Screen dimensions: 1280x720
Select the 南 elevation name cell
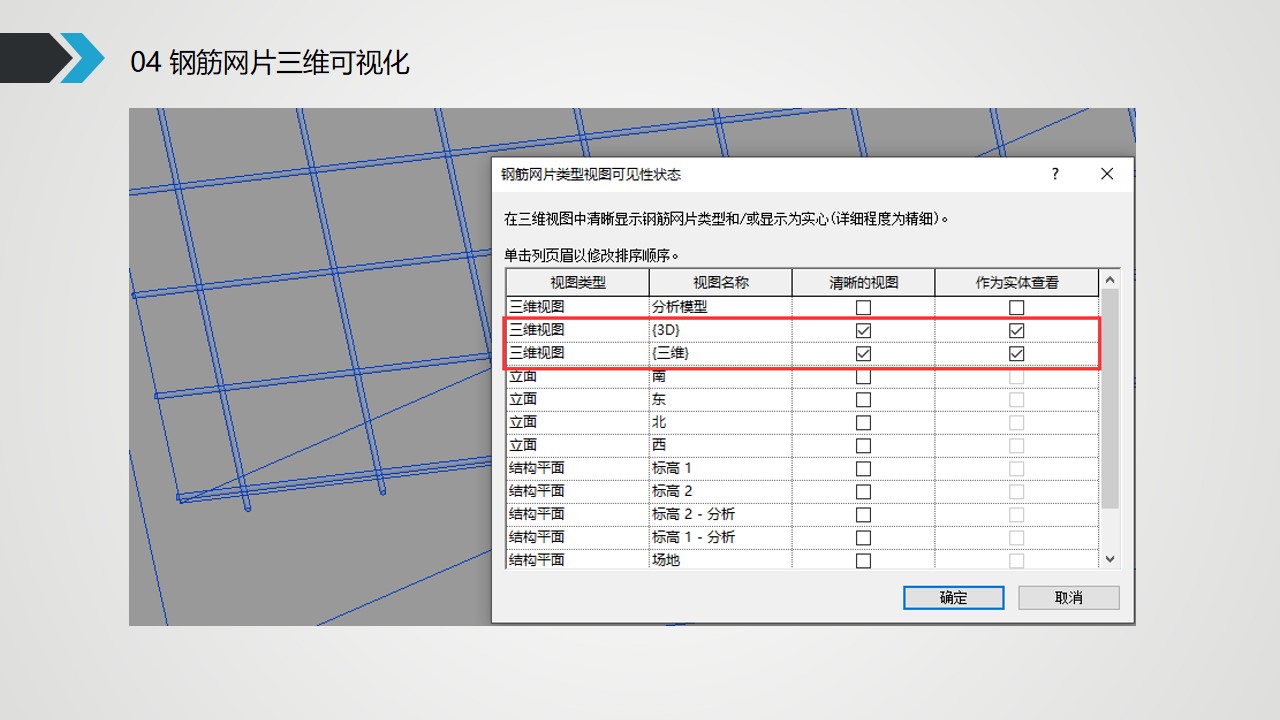[721, 376]
